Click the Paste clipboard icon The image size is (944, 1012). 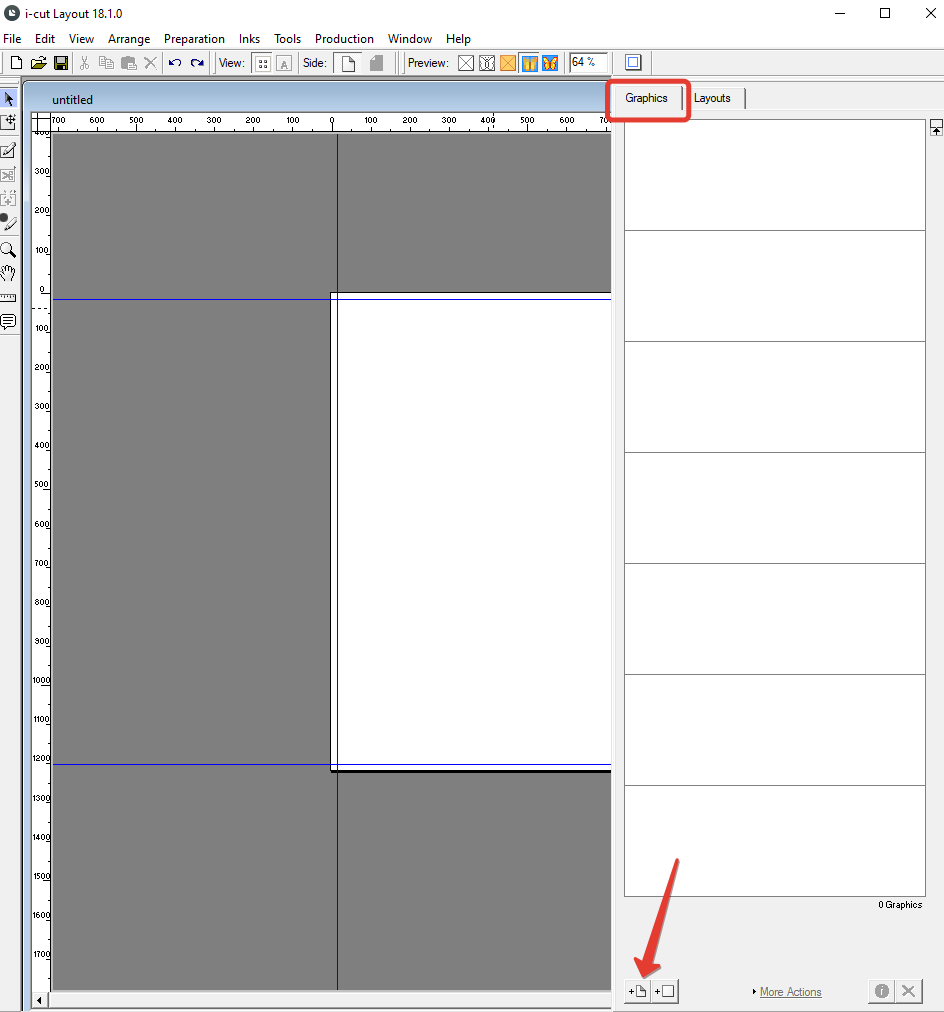pos(128,63)
